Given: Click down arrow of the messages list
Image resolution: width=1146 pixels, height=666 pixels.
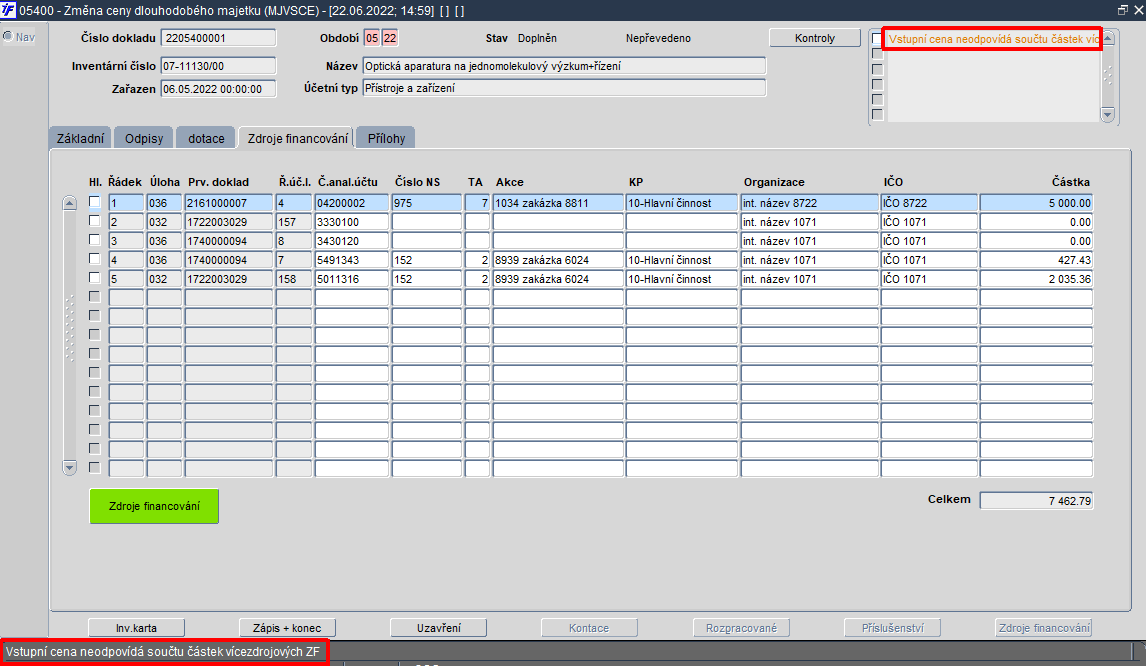Looking at the screenshot, I should point(1108,114).
